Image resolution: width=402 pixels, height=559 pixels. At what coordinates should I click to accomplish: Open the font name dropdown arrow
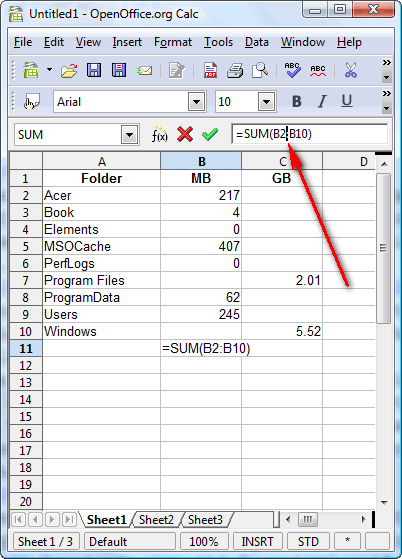coord(196,102)
